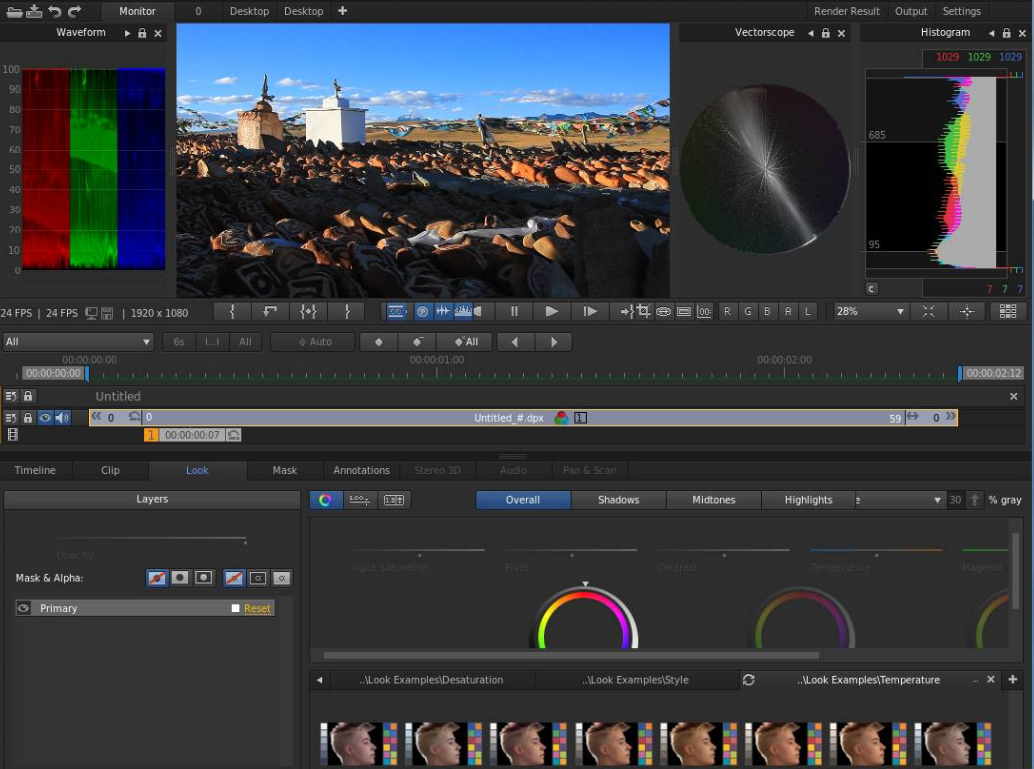
Task: Pause playback with the pause button
Action: pyautogui.click(x=514, y=311)
